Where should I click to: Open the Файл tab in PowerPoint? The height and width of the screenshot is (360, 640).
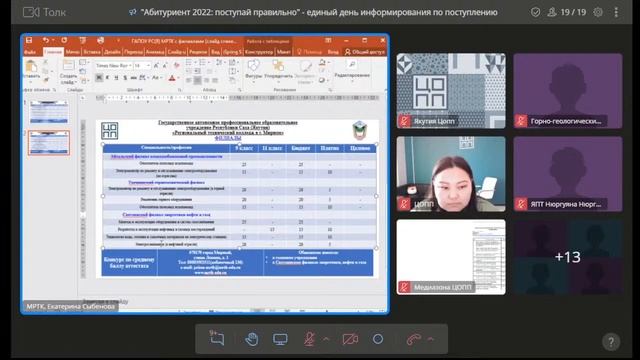[x=30, y=52]
